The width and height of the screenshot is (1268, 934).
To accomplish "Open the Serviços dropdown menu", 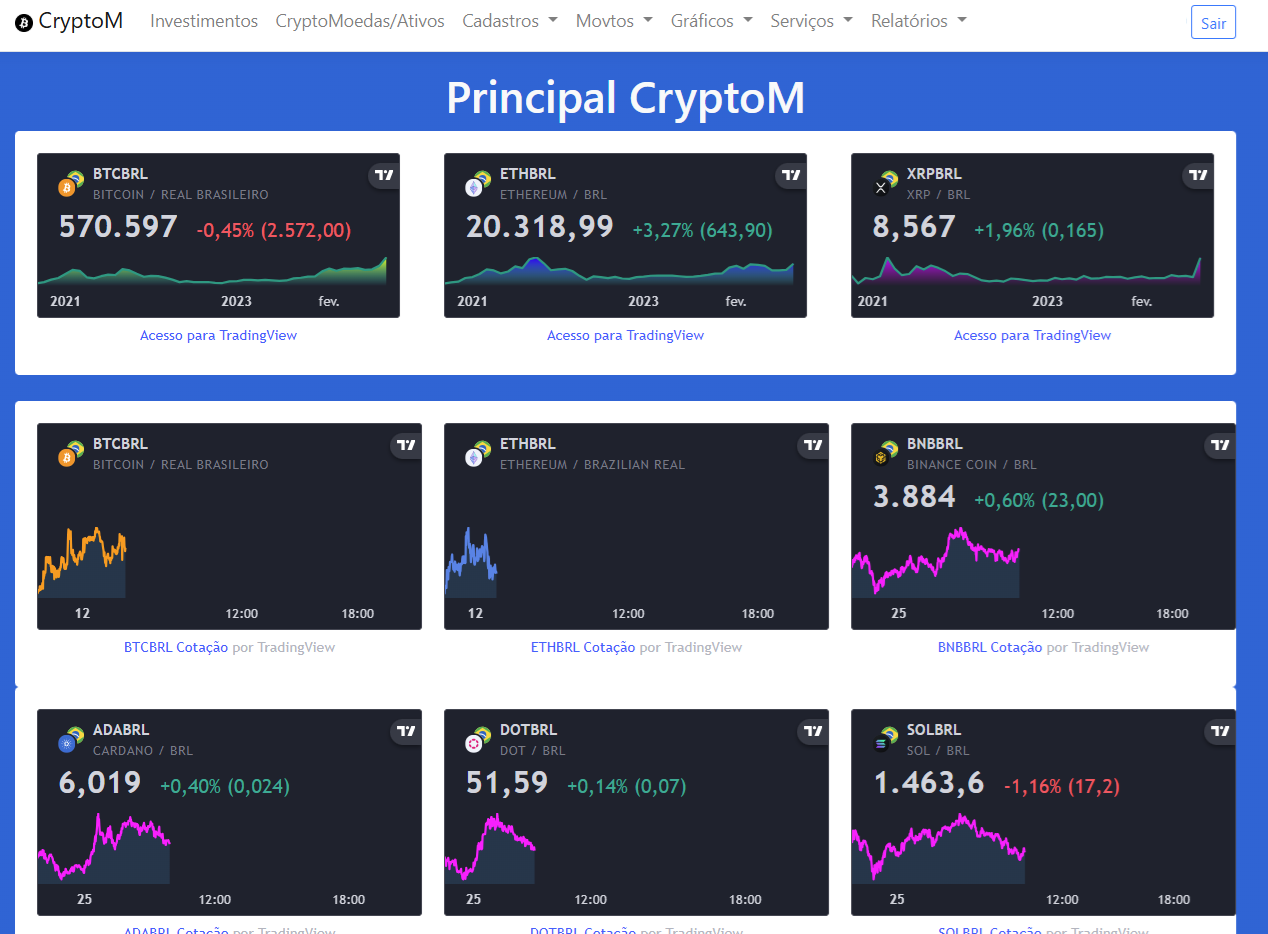I will coord(811,21).
